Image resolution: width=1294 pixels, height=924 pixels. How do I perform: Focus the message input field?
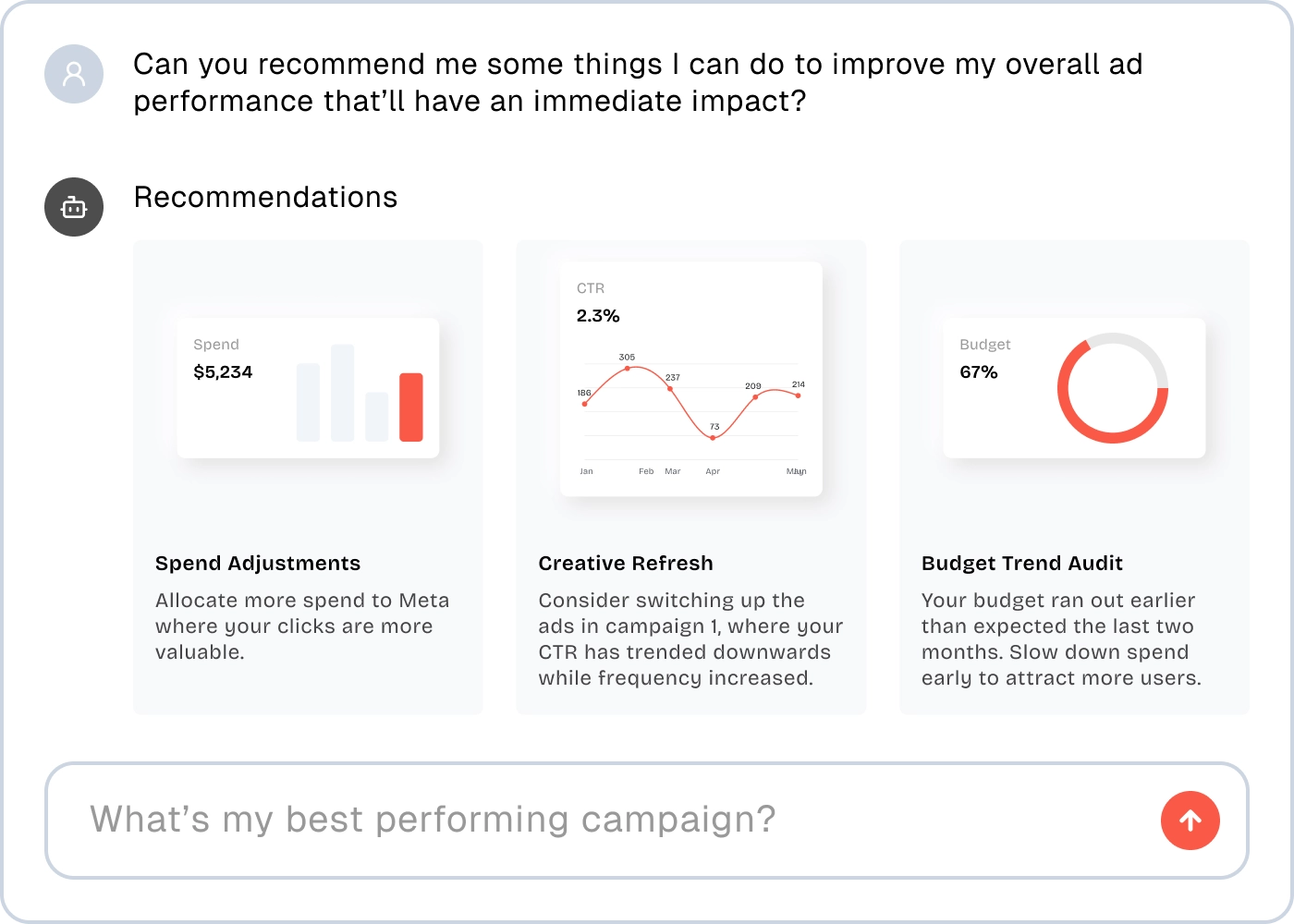click(x=646, y=821)
